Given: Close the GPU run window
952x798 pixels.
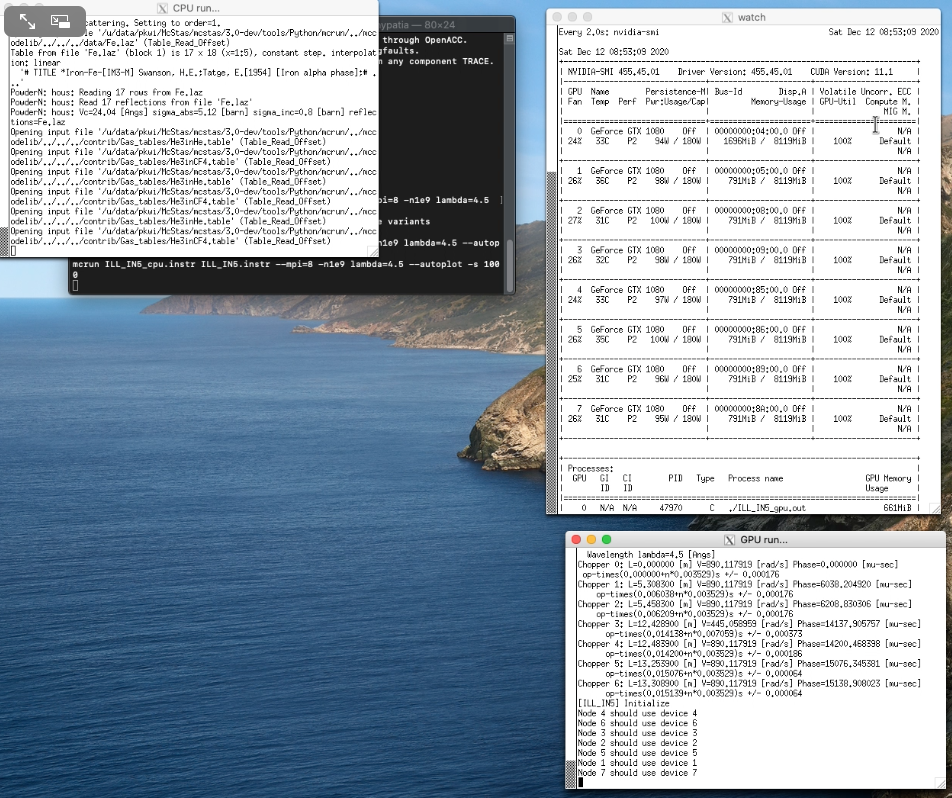Looking at the screenshot, I should [575, 540].
